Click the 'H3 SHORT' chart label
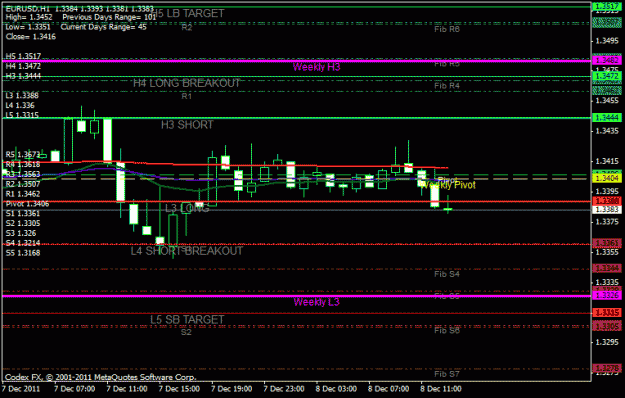The width and height of the screenshot is (625, 398). [187, 125]
